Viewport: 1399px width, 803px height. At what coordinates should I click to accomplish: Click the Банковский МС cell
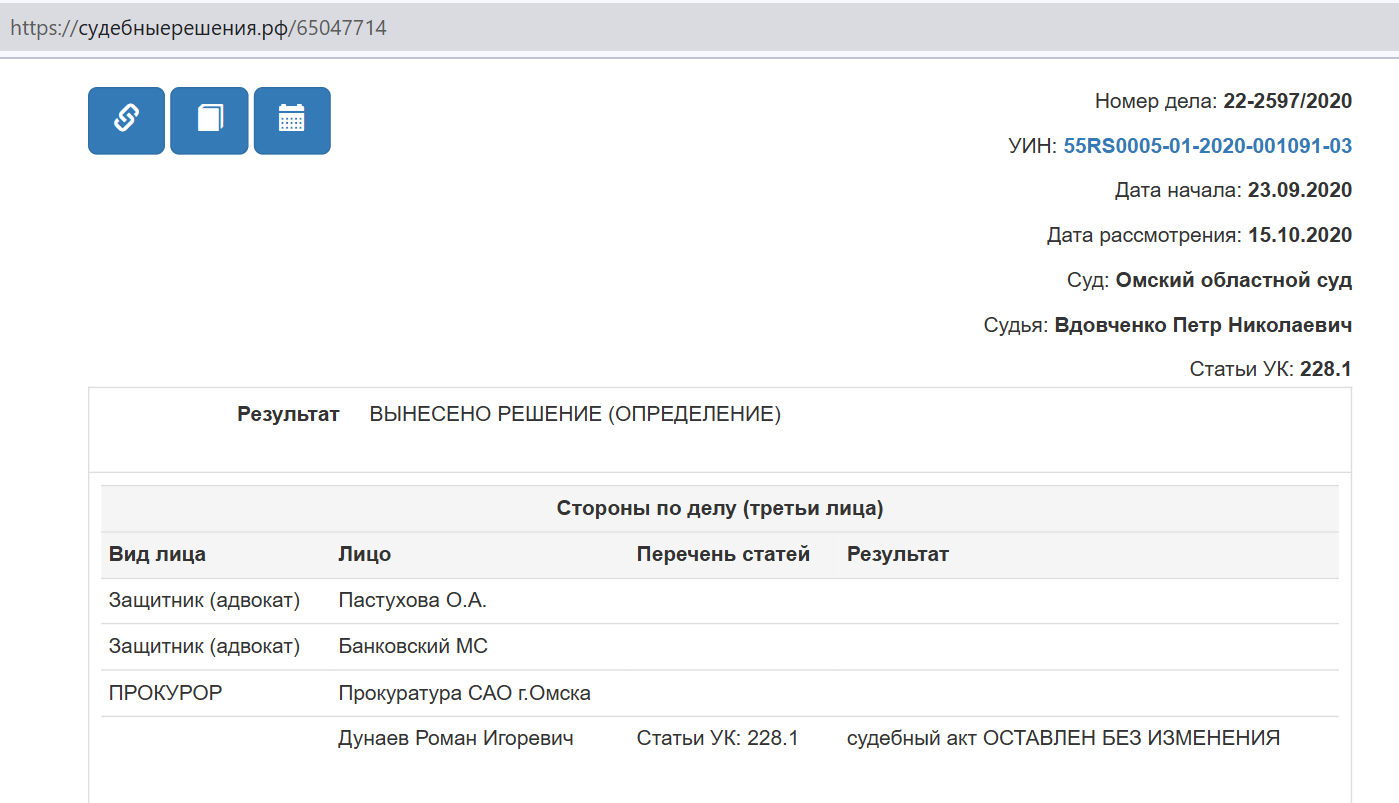(x=413, y=647)
